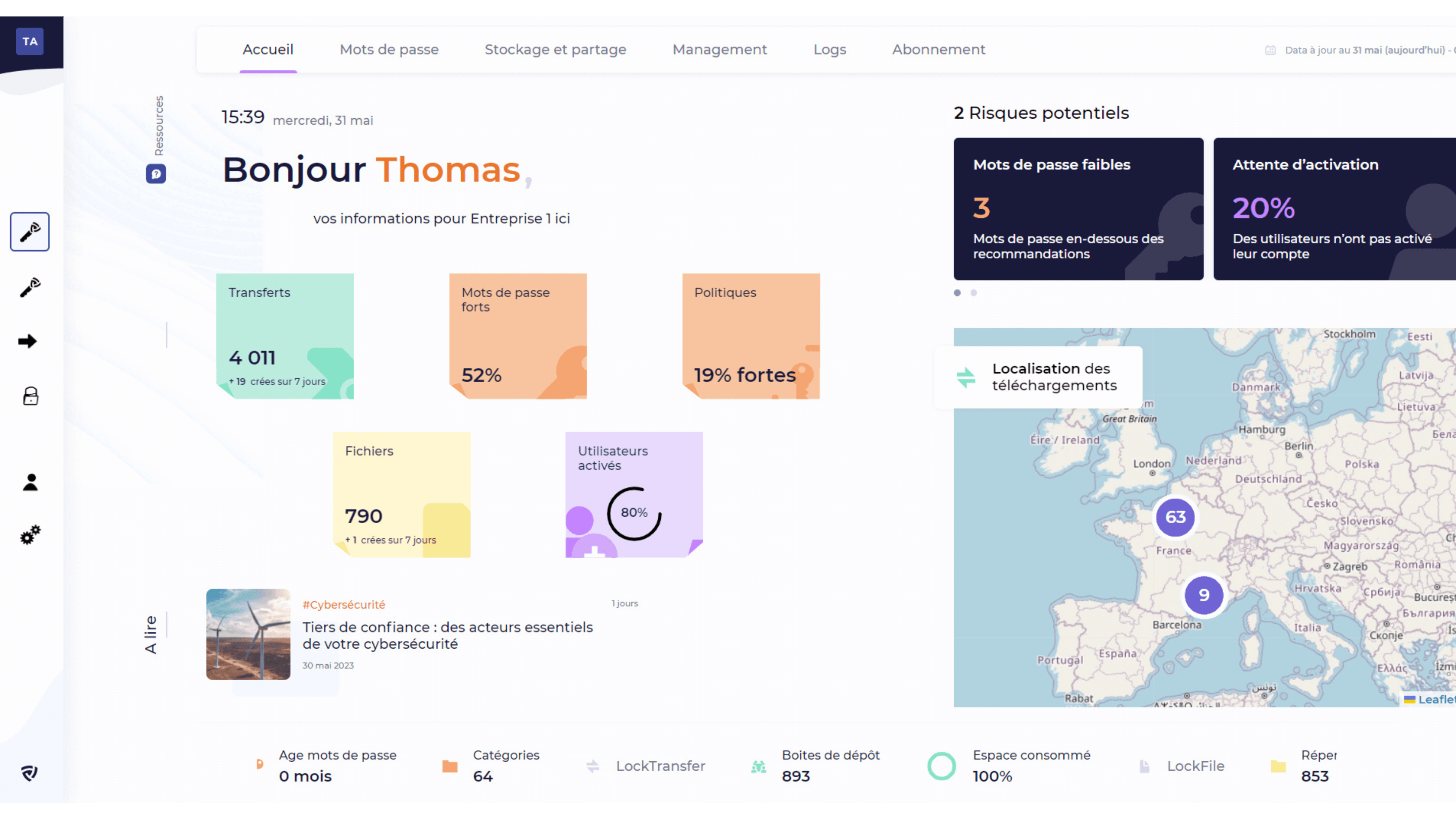Viewport: 1456px width, 819px height.
Task: Click the user profile icon in sidebar
Action: click(x=30, y=482)
